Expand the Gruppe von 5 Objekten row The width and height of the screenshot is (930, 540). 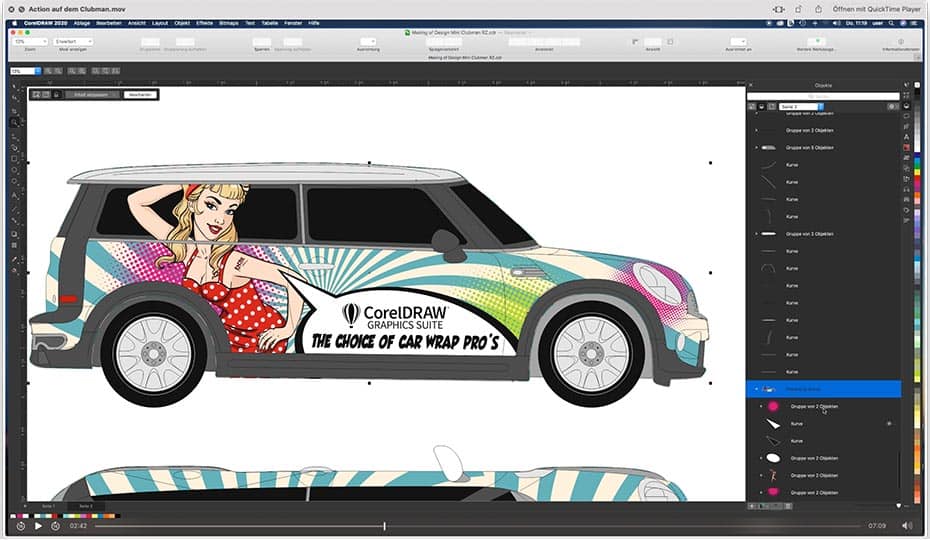point(756,147)
